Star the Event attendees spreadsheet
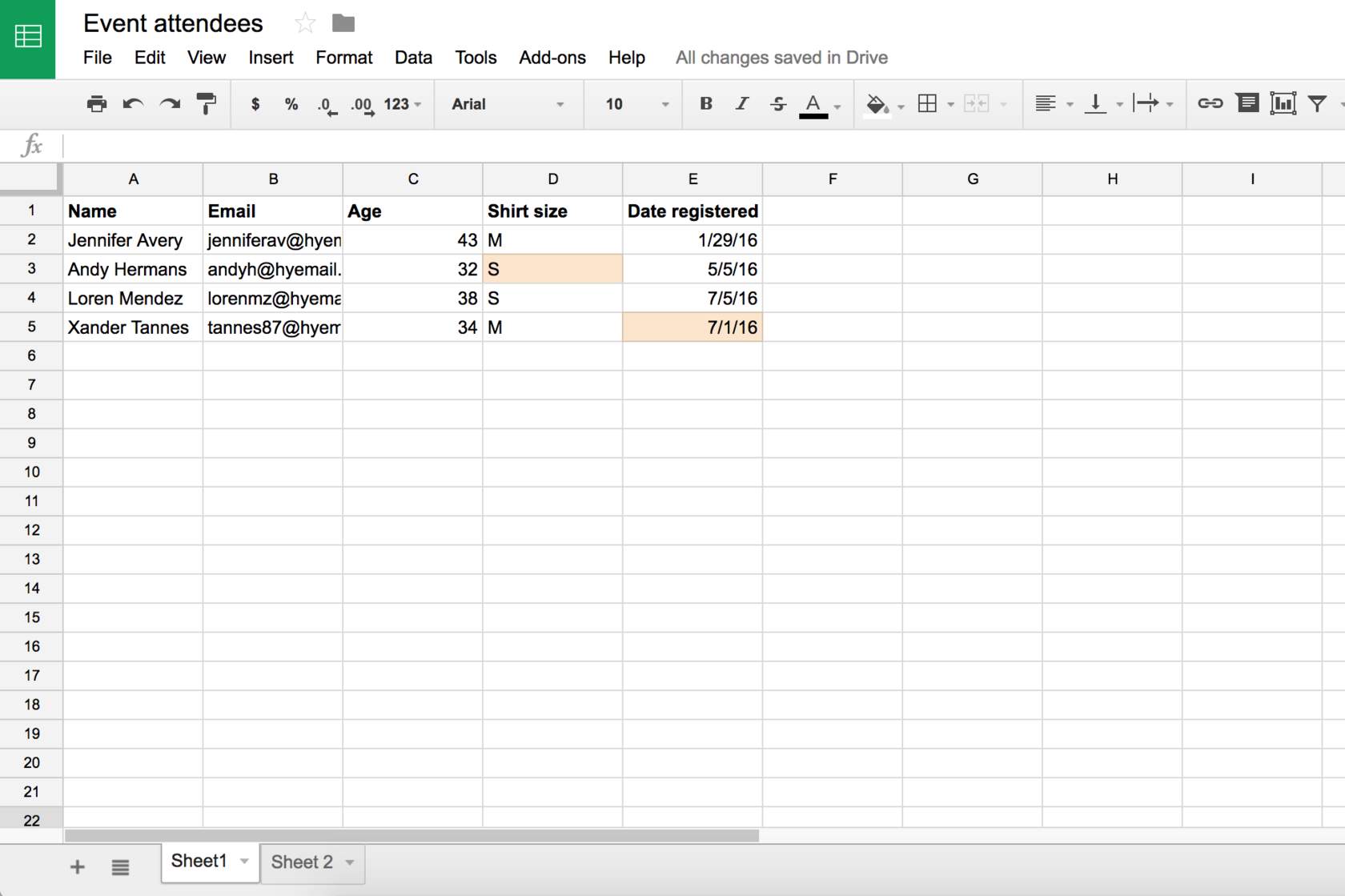The height and width of the screenshot is (896, 1345). click(x=304, y=23)
